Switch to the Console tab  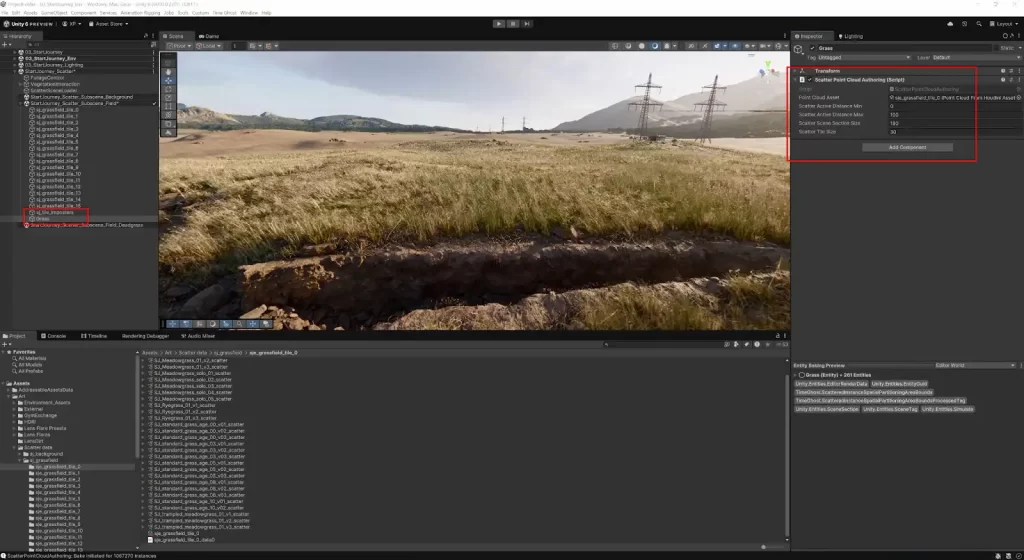click(x=56, y=336)
